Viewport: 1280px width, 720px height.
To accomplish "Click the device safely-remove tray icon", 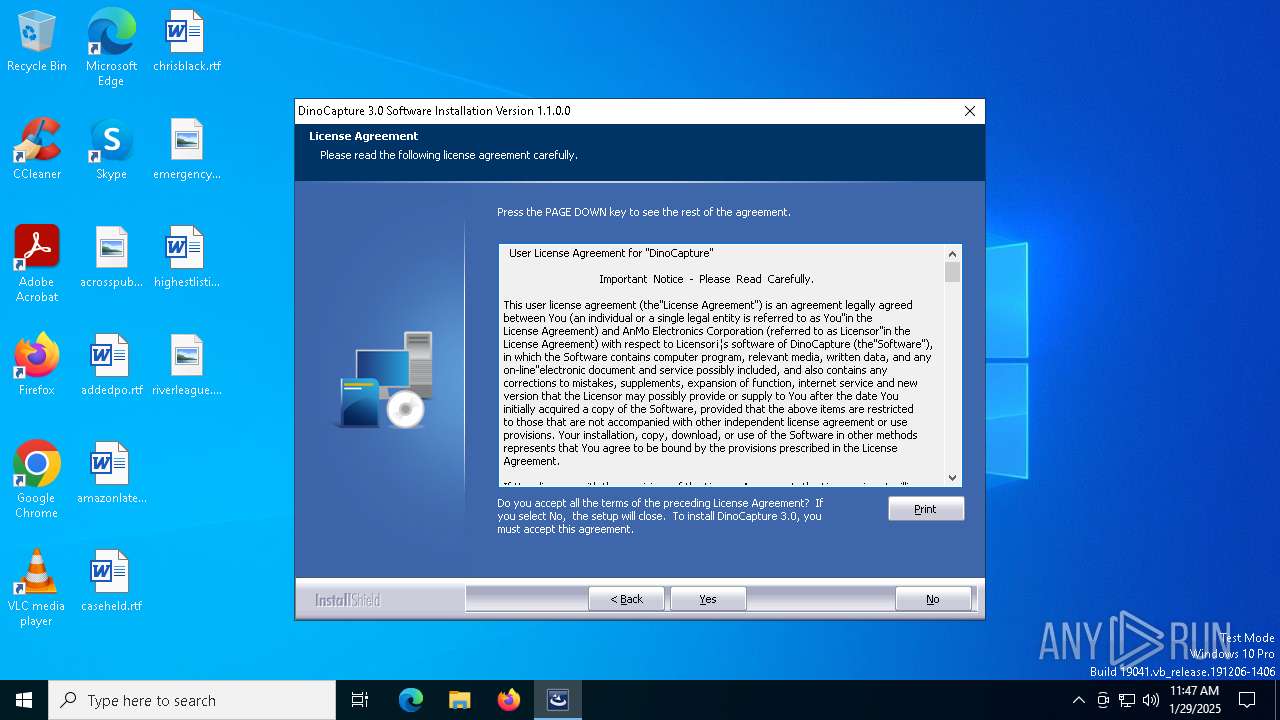I will coord(1103,700).
